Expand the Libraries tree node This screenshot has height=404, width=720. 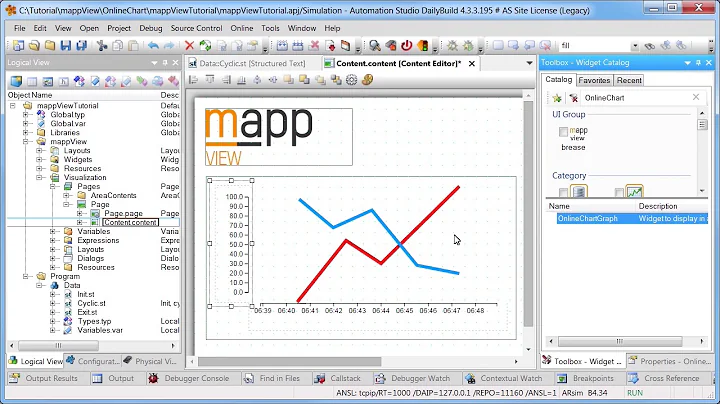click(x=26, y=133)
